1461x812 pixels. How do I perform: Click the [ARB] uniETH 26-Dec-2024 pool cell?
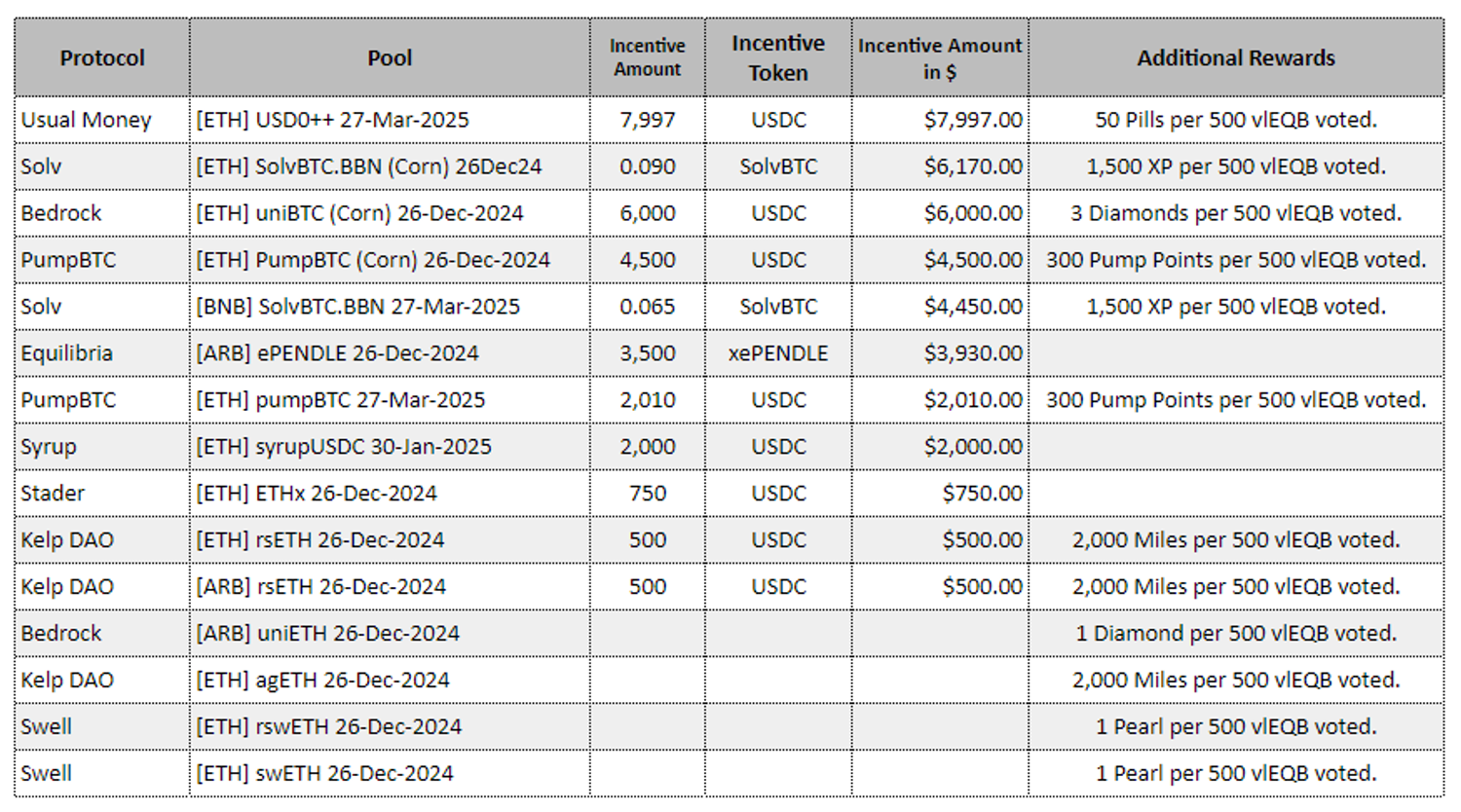pyautogui.click(x=328, y=634)
